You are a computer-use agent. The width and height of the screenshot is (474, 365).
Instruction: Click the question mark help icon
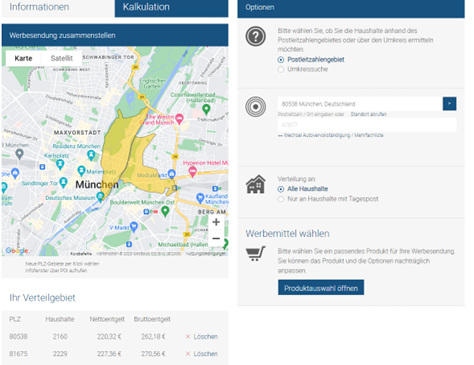pyautogui.click(x=256, y=36)
